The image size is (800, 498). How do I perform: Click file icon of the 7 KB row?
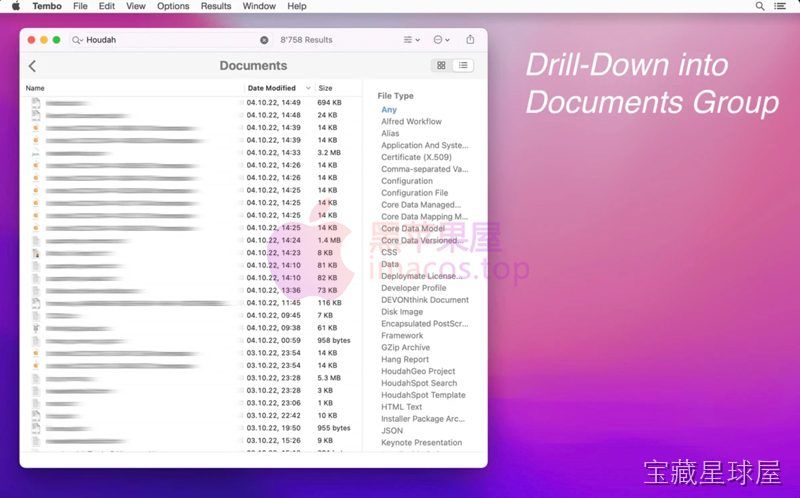(36, 315)
